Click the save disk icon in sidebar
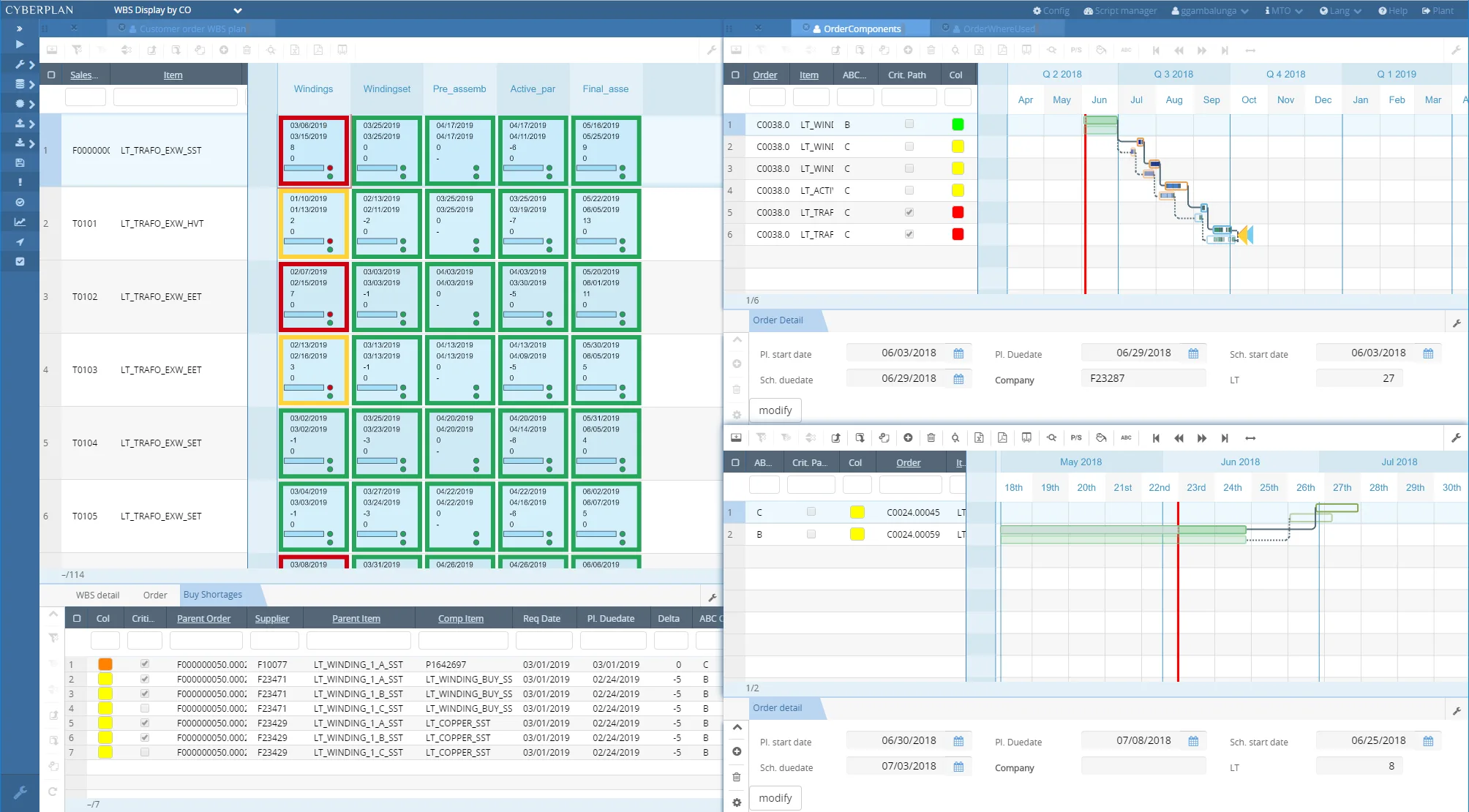Screen dimensions: 1469x812 click(x=20, y=162)
